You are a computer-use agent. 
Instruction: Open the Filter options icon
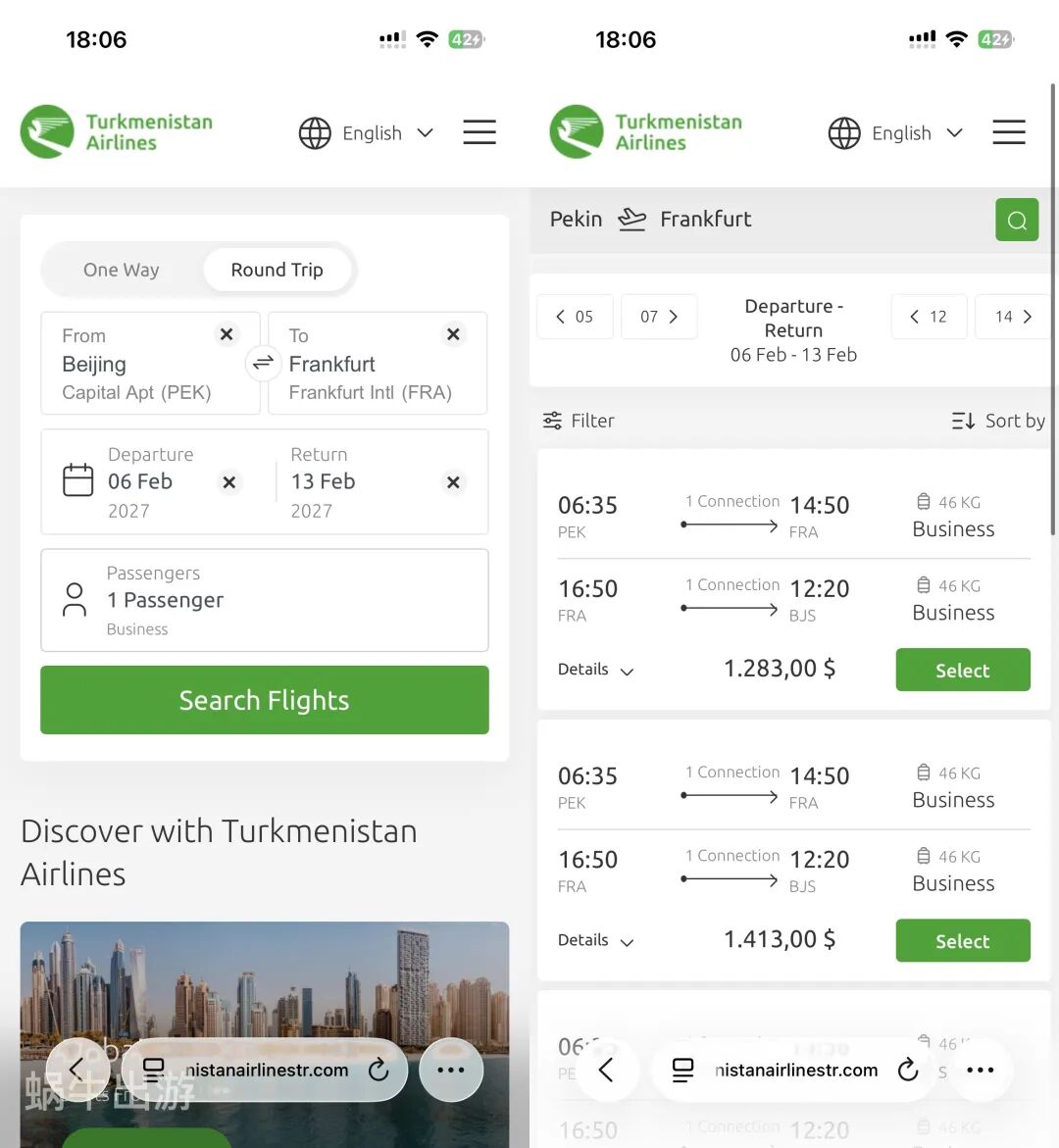coord(552,421)
